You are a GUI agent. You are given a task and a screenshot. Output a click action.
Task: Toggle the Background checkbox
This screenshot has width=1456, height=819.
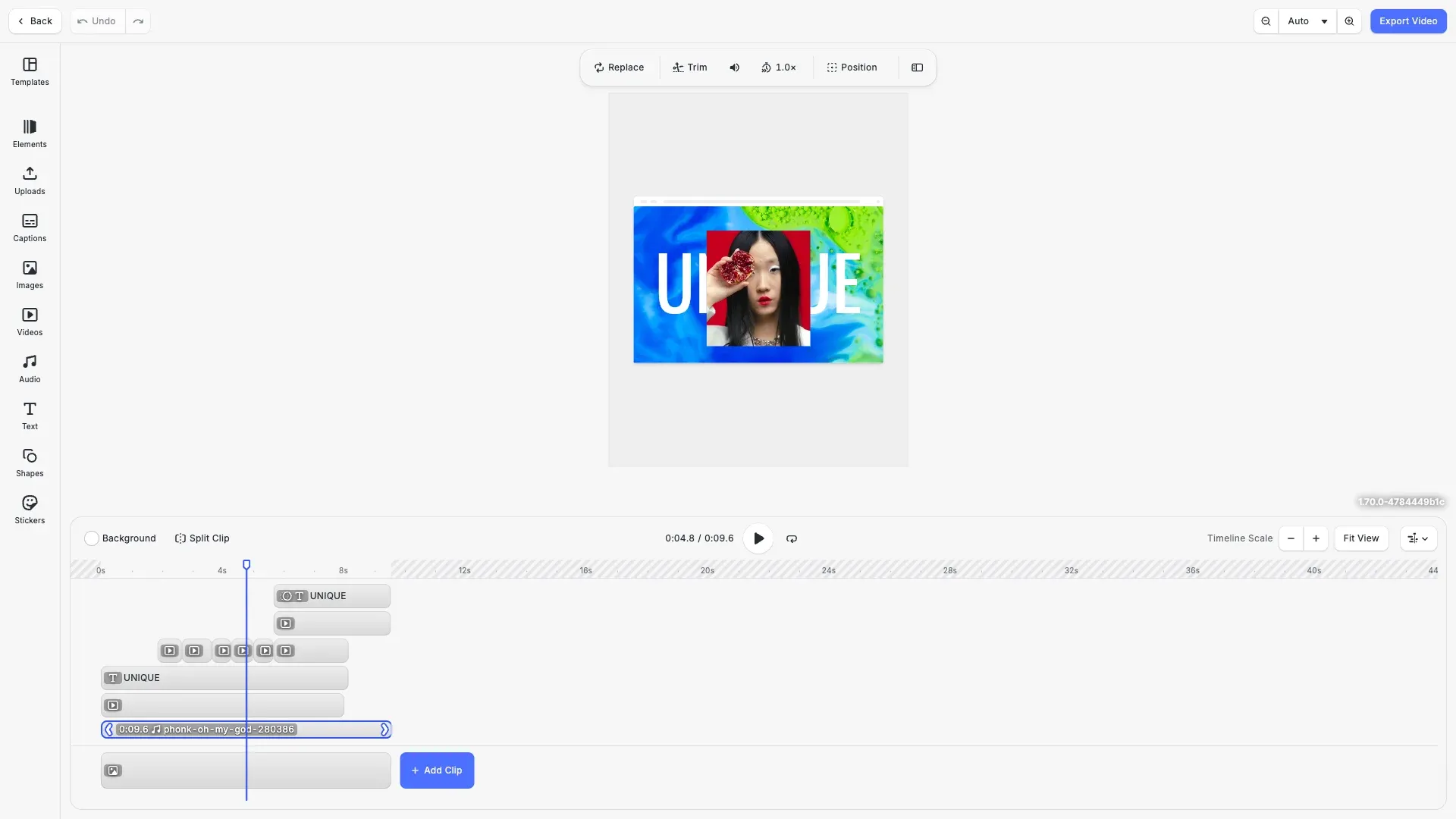coord(91,538)
